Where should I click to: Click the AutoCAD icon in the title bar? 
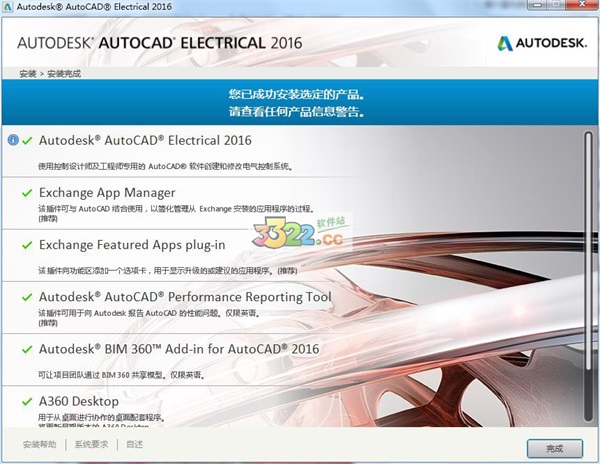click(8, 7)
